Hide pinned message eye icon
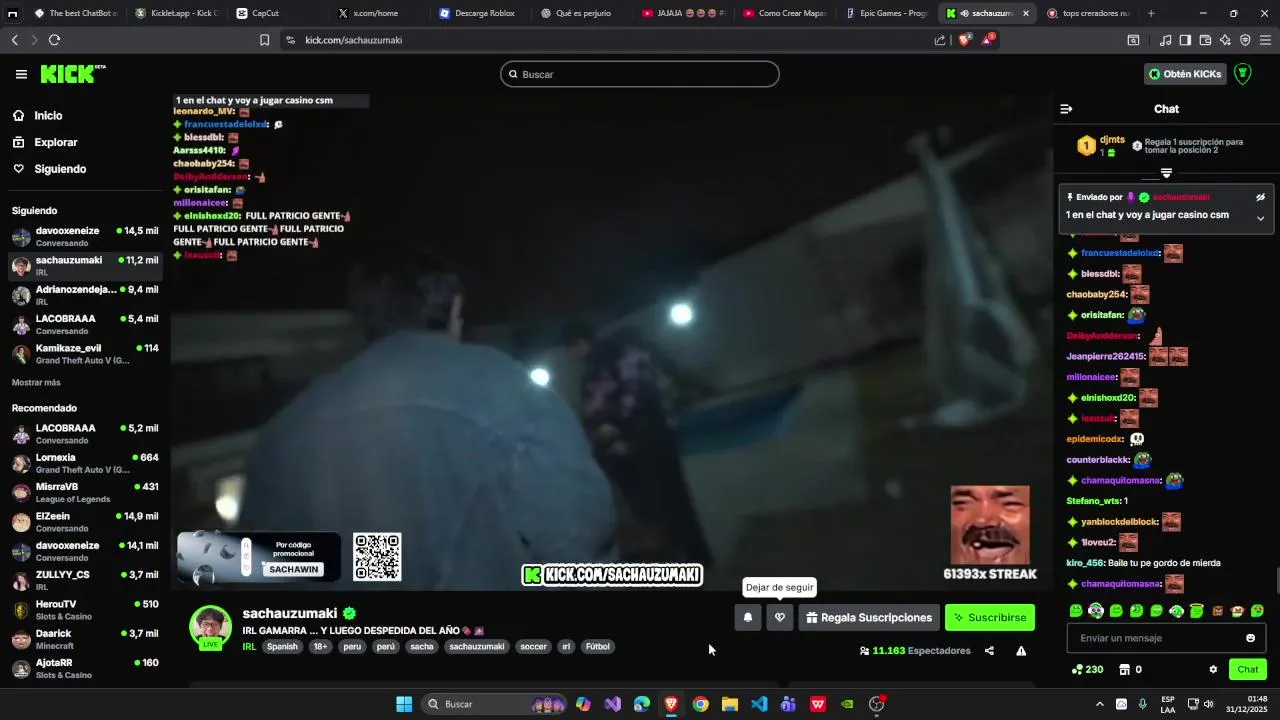This screenshot has width=1280, height=720. click(1260, 197)
